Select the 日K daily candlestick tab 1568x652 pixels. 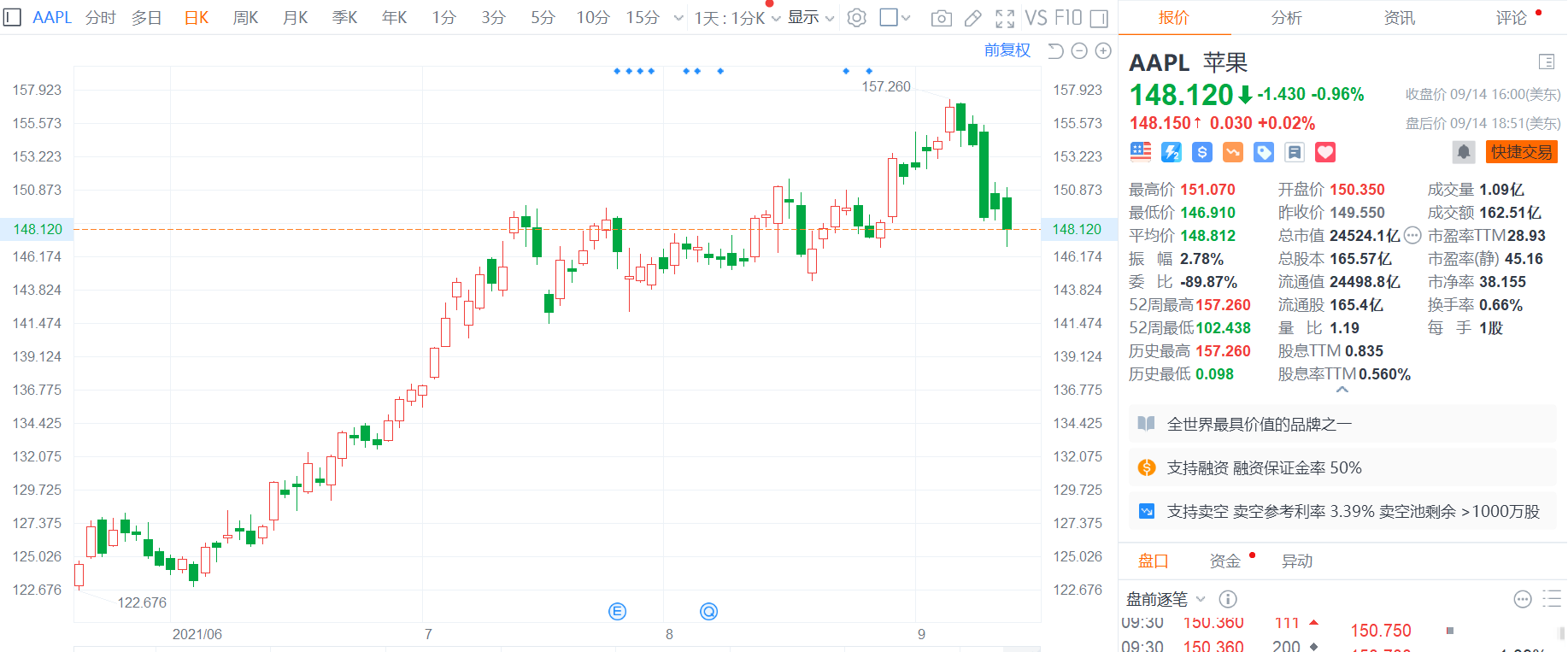click(197, 17)
